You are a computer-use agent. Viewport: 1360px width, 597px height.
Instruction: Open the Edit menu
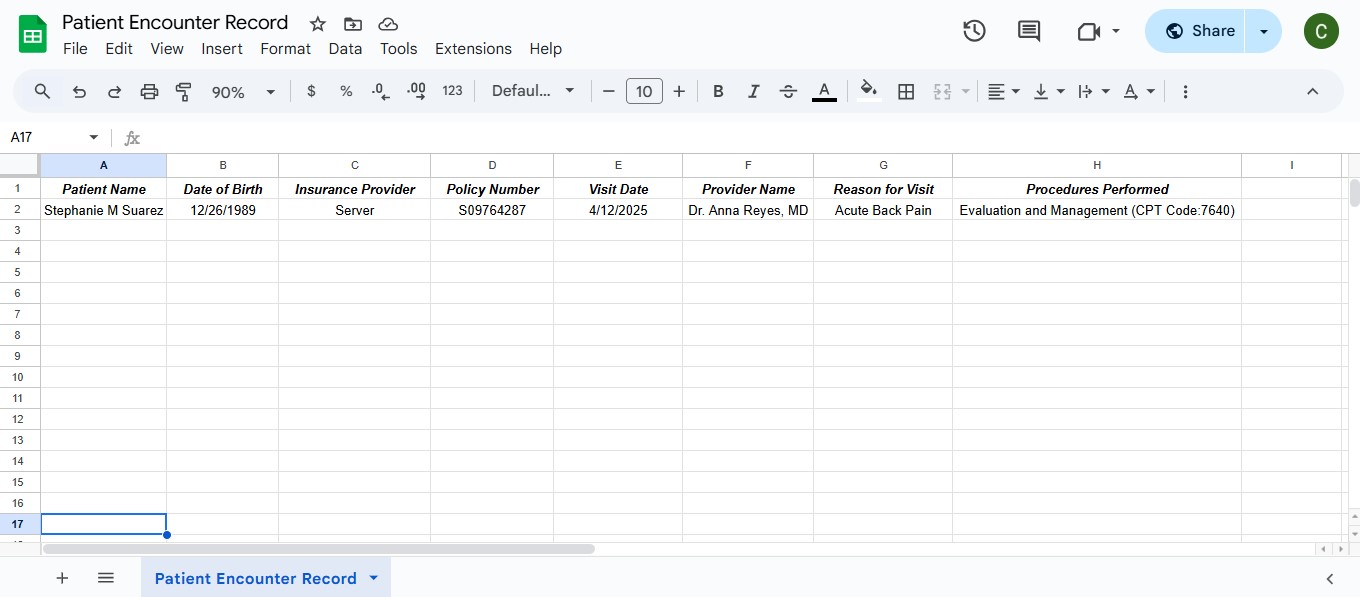coord(119,48)
